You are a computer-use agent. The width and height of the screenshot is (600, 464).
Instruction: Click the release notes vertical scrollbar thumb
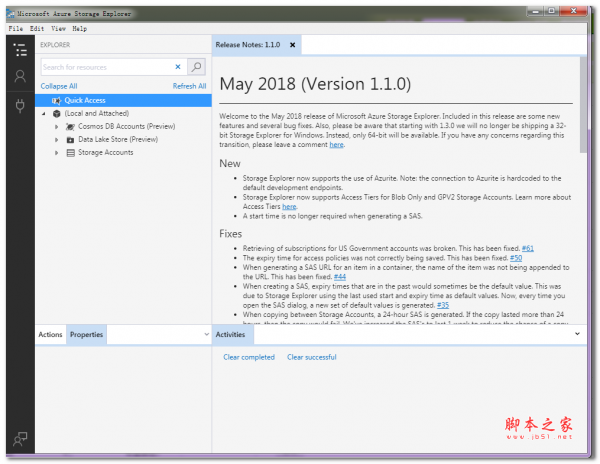point(583,105)
